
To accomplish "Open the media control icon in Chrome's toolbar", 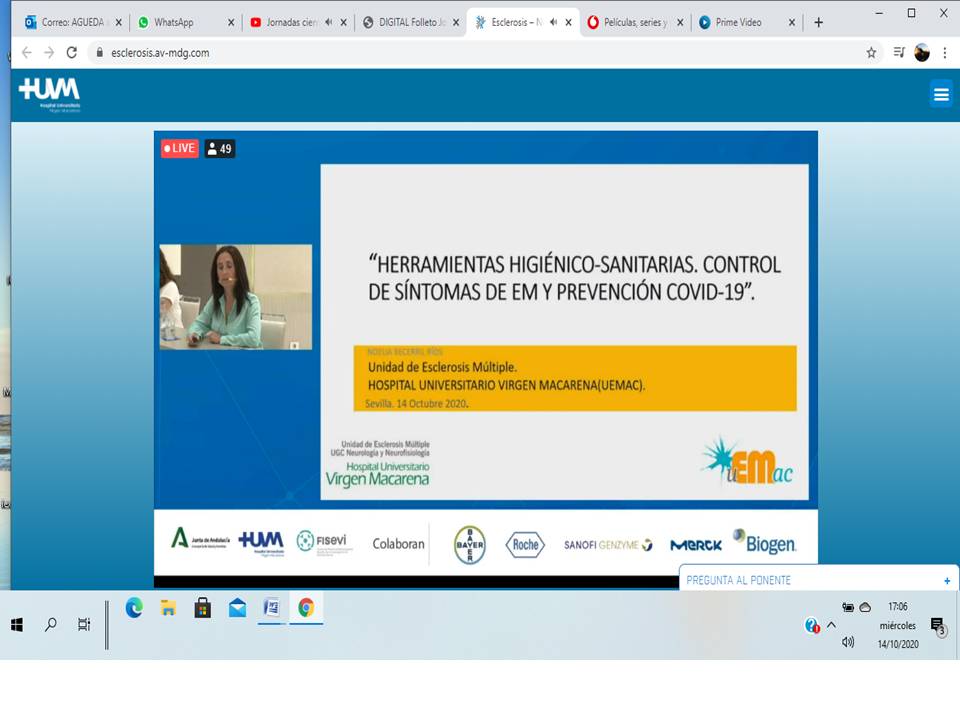I will click(x=898, y=53).
